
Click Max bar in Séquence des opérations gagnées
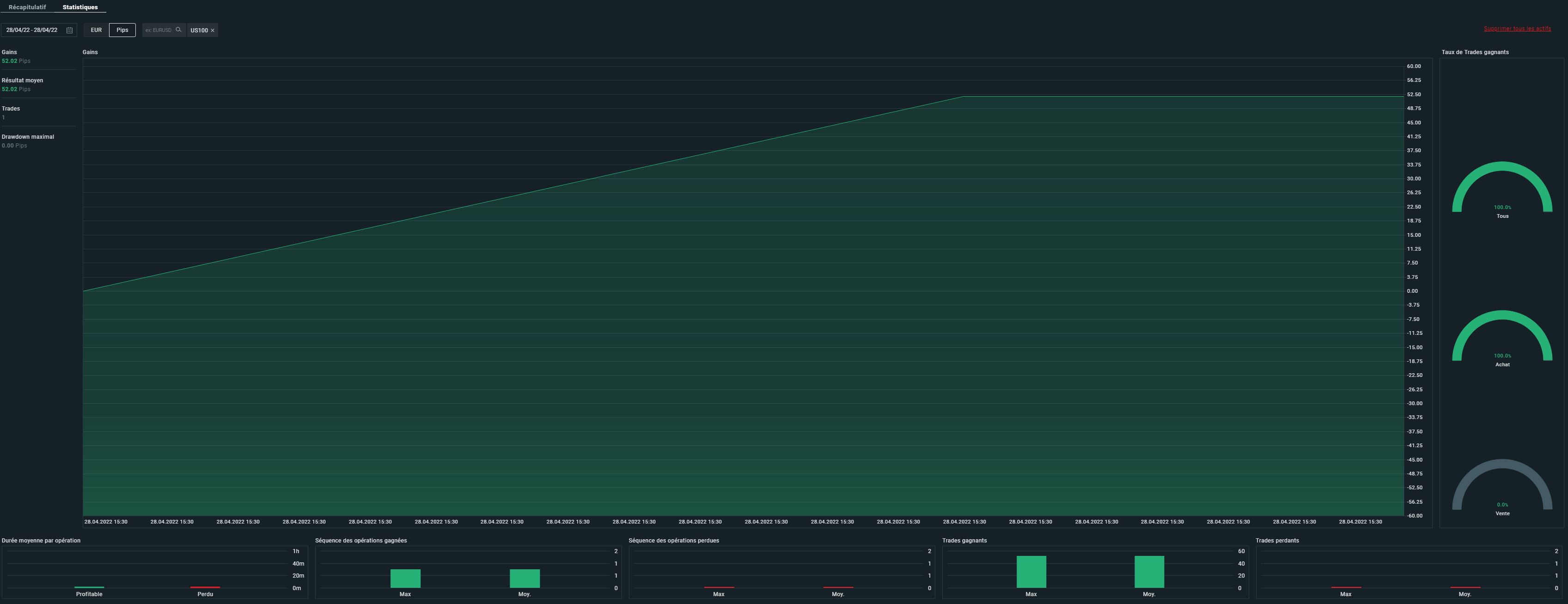tap(405, 579)
